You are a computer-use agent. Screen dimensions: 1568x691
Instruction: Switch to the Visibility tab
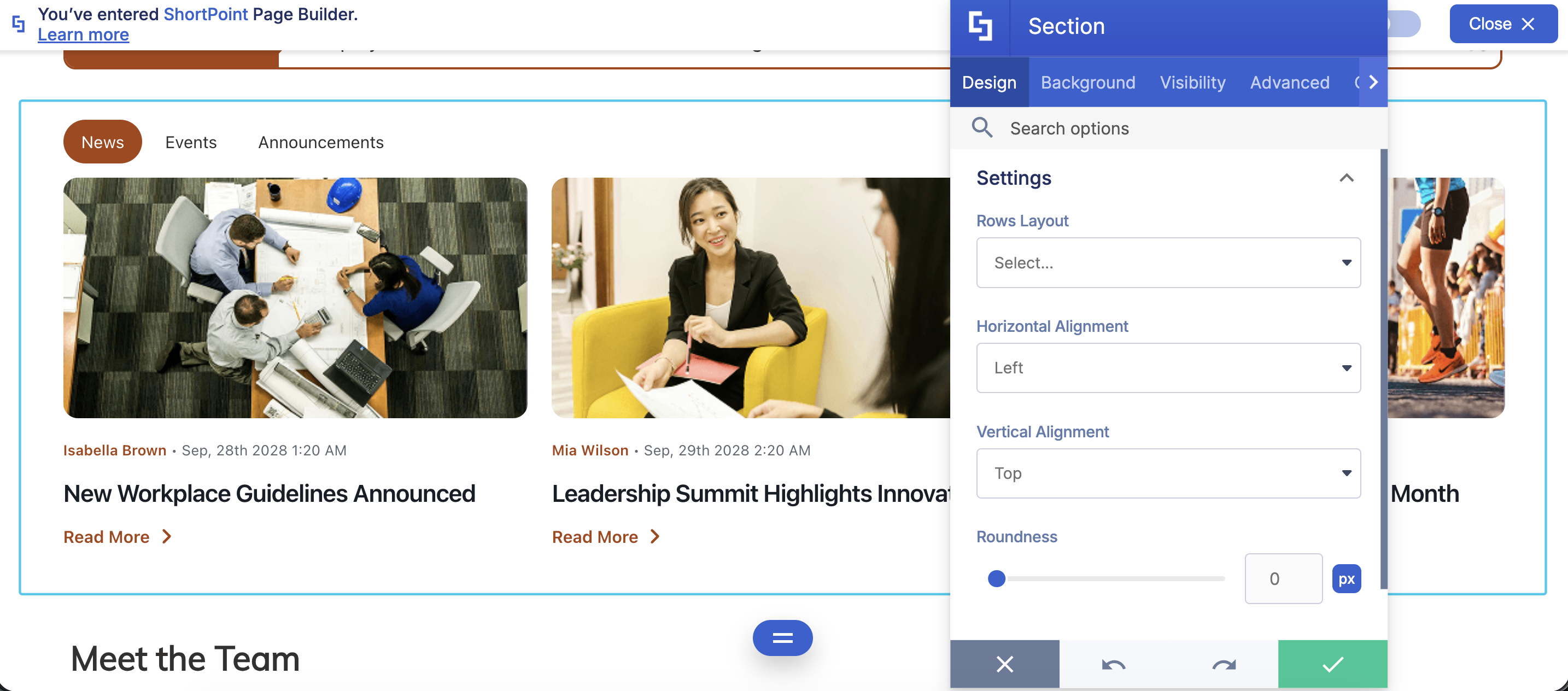(x=1192, y=82)
